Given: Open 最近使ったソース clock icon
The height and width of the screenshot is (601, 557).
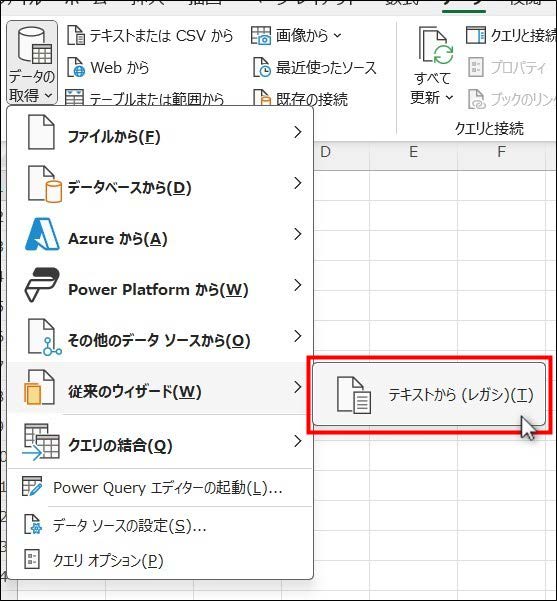Looking at the screenshot, I should pos(262,67).
